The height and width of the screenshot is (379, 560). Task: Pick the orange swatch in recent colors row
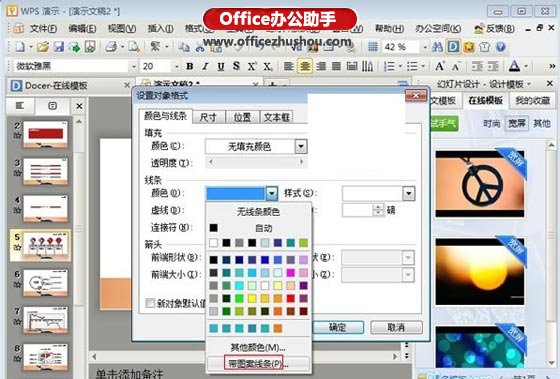[x=278, y=328]
